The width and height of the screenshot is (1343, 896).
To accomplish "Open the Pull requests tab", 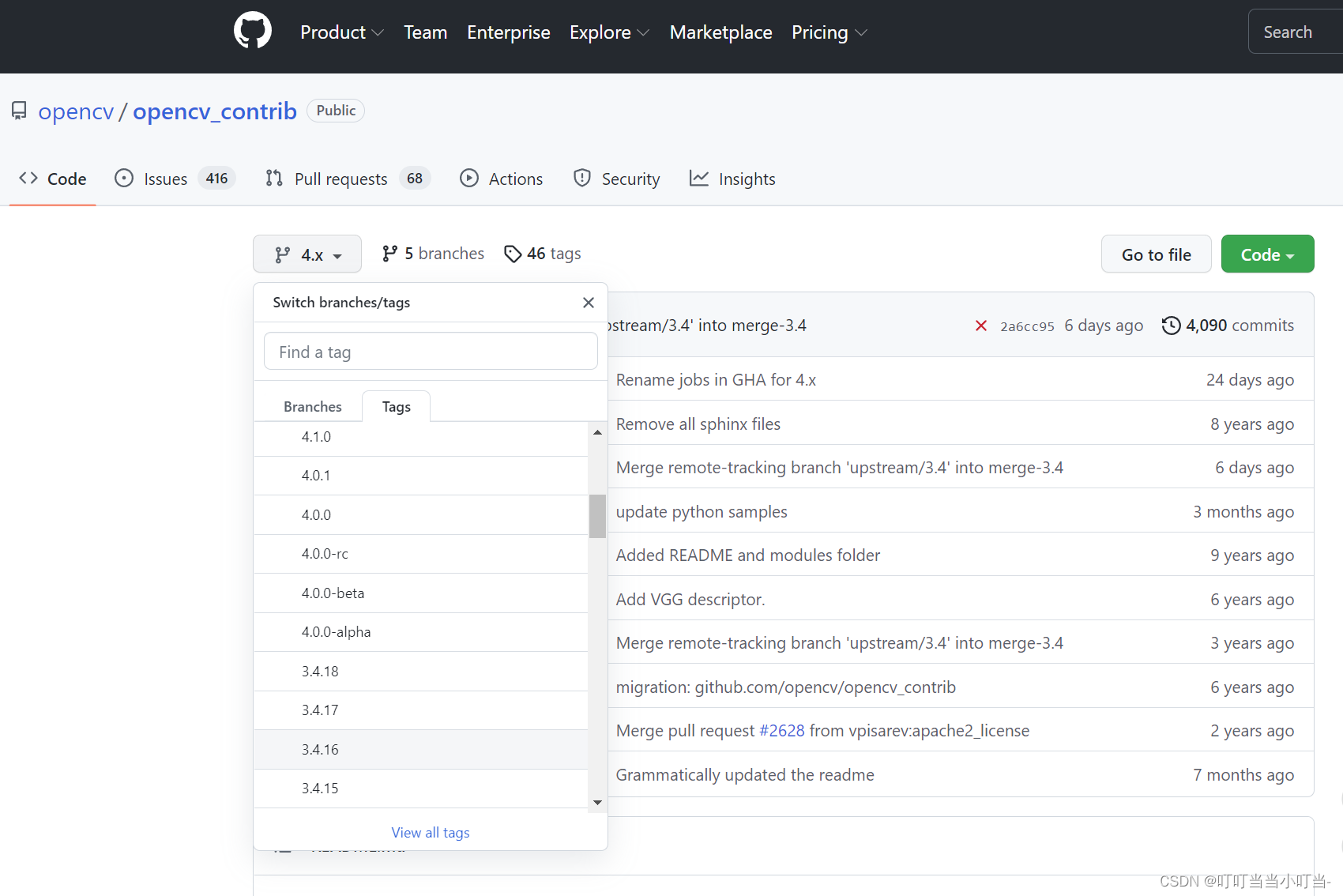I will (x=348, y=179).
